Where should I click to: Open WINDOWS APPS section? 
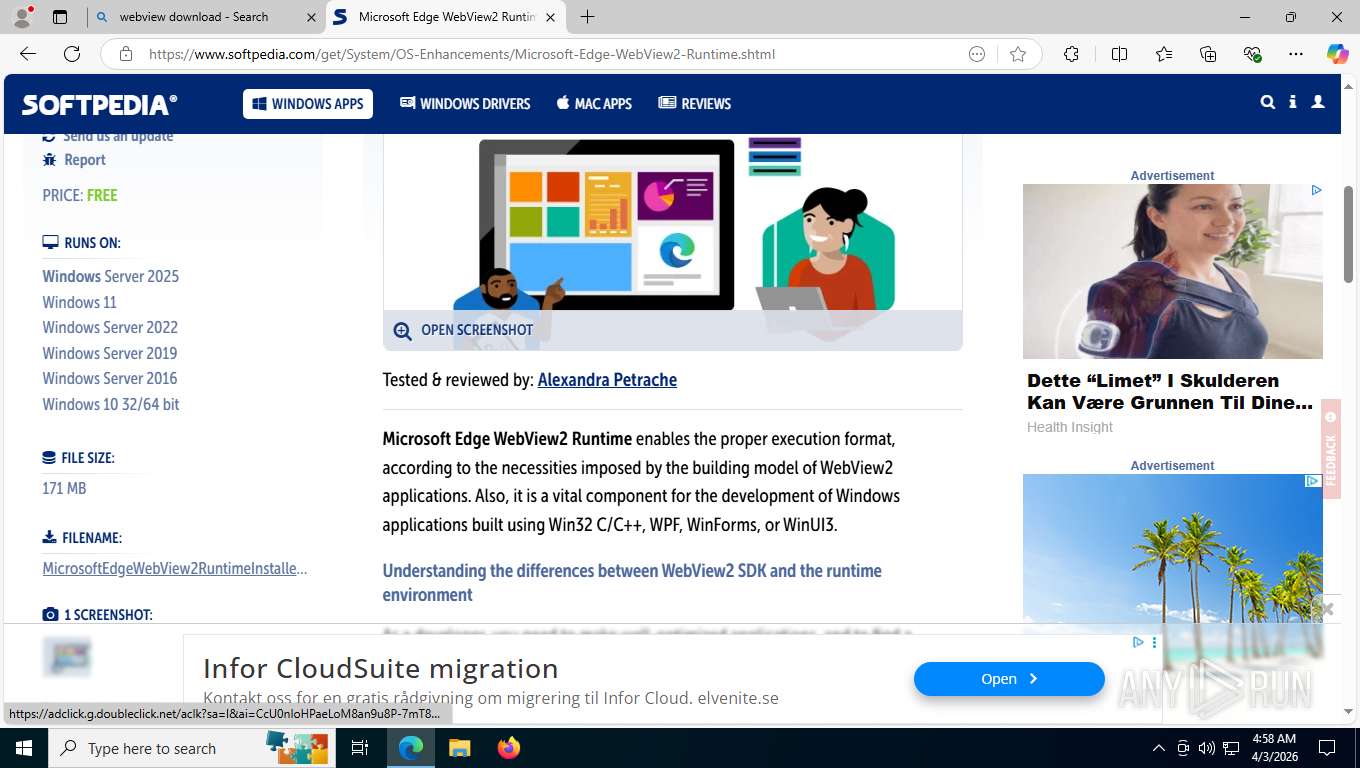308,104
